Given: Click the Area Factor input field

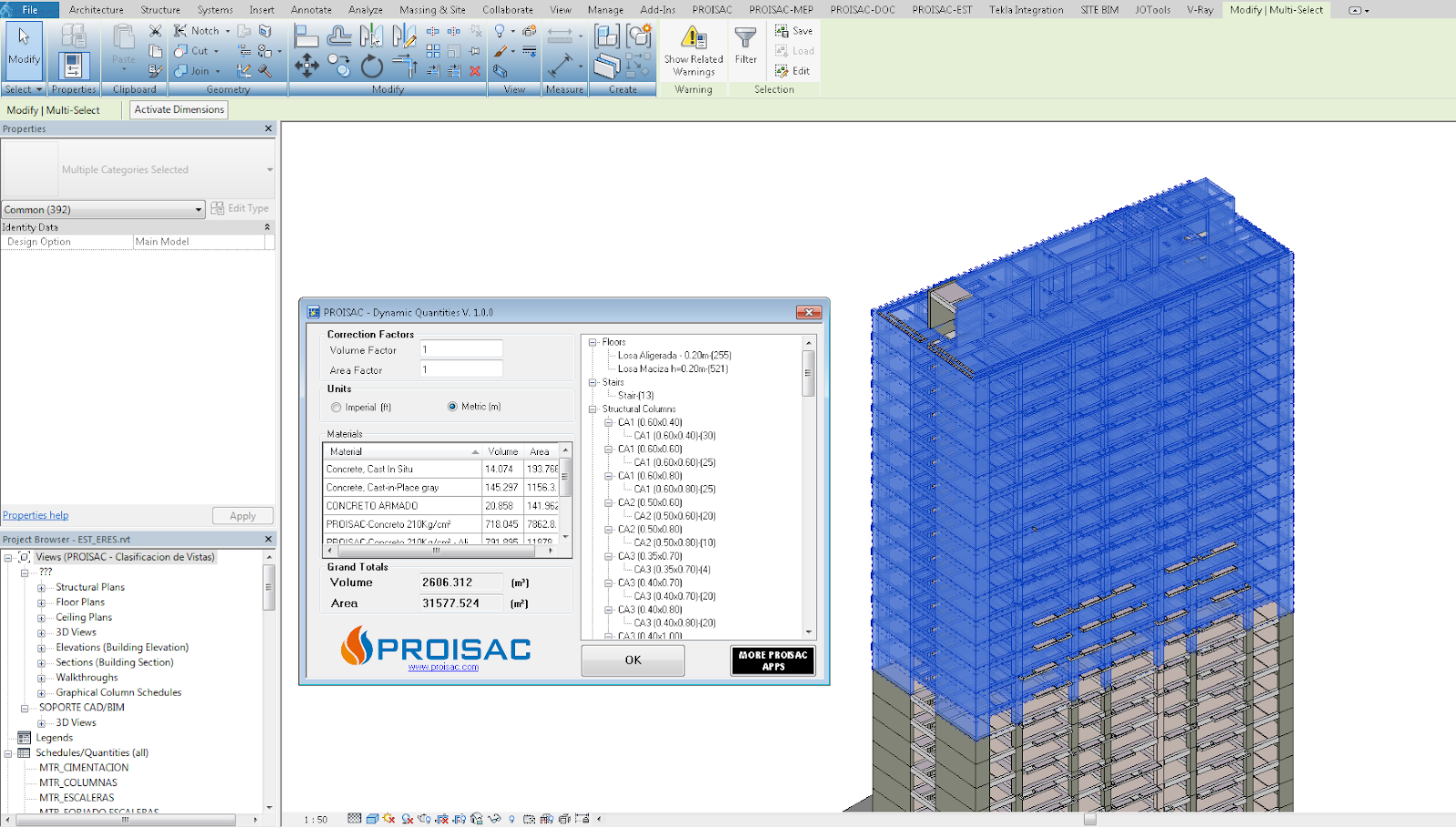Looking at the screenshot, I should 461,369.
